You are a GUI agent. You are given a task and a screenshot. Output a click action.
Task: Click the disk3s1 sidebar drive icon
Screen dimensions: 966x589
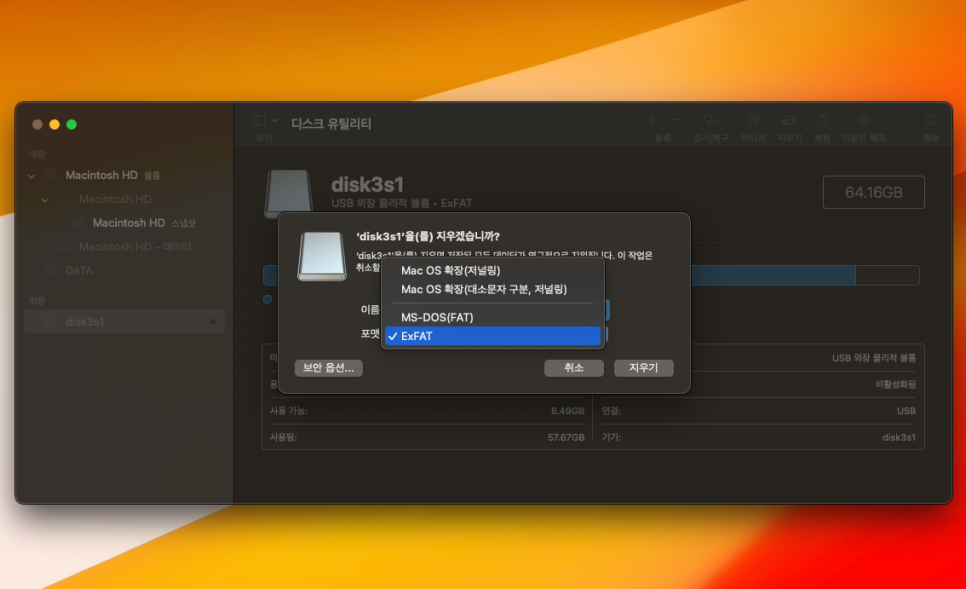(x=51, y=322)
